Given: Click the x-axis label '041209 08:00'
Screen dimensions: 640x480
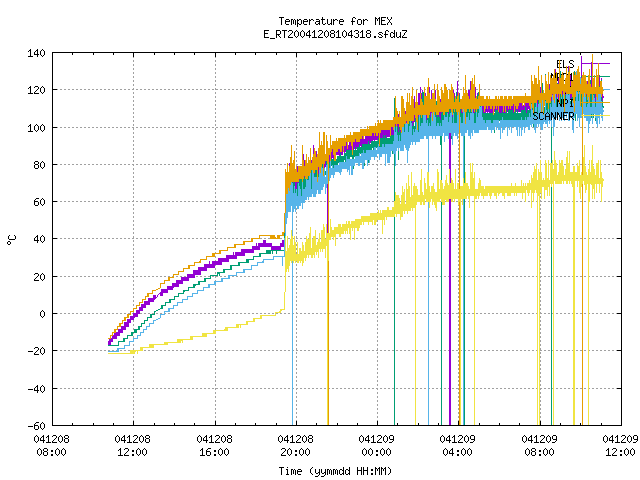Looking at the screenshot, I should pyautogui.click(x=540, y=445).
